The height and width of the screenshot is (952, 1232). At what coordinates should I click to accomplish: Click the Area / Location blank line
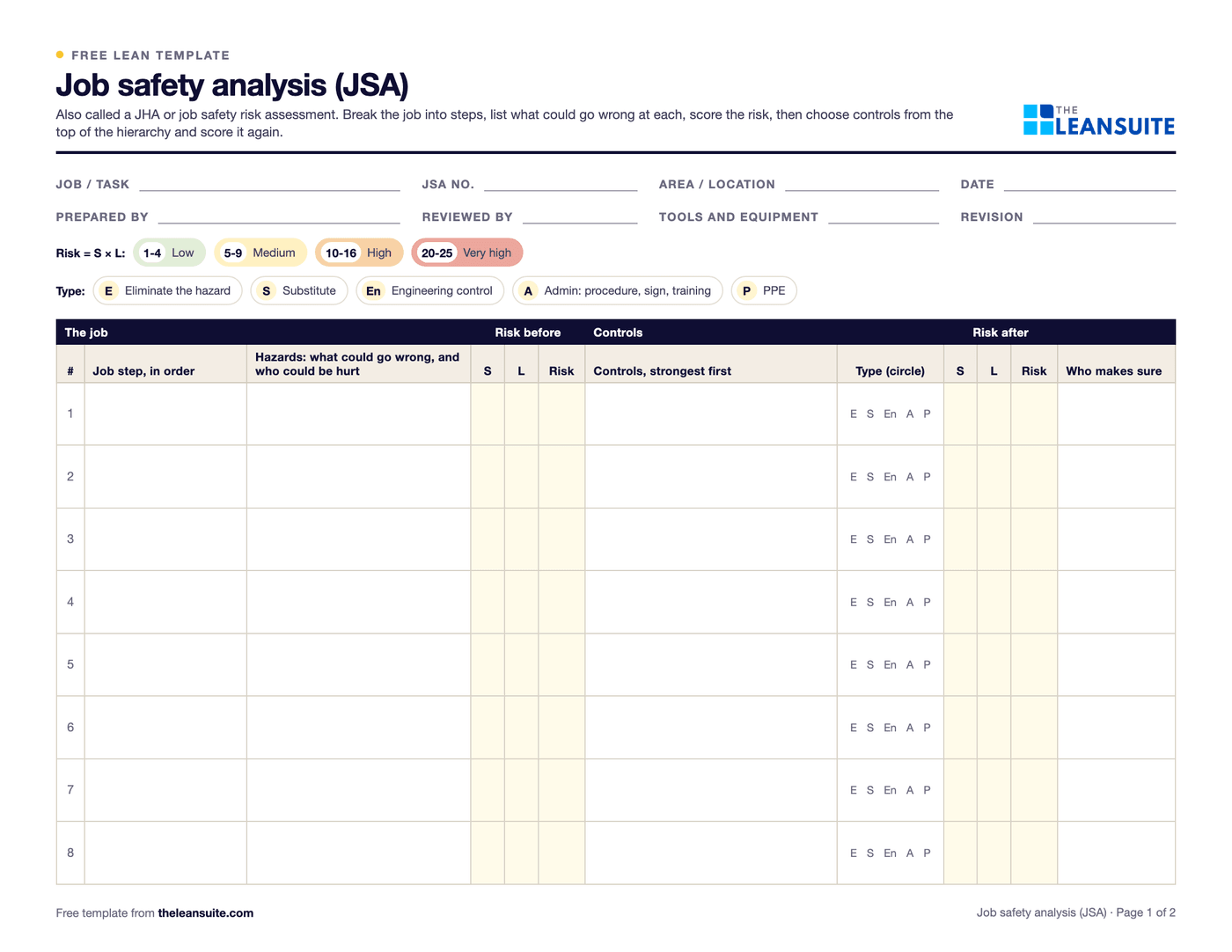coord(862,185)
